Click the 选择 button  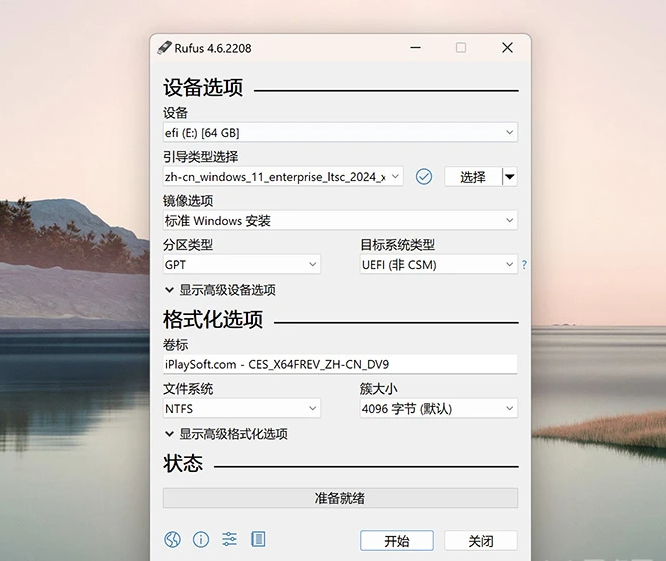point(473,176)
